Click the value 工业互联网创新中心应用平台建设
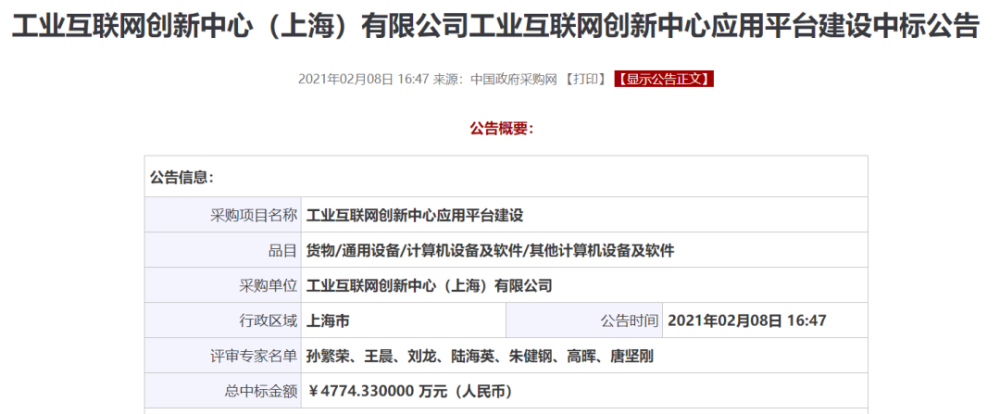The width and height of the screenshot is (1000, 414). tap(415, 216)
